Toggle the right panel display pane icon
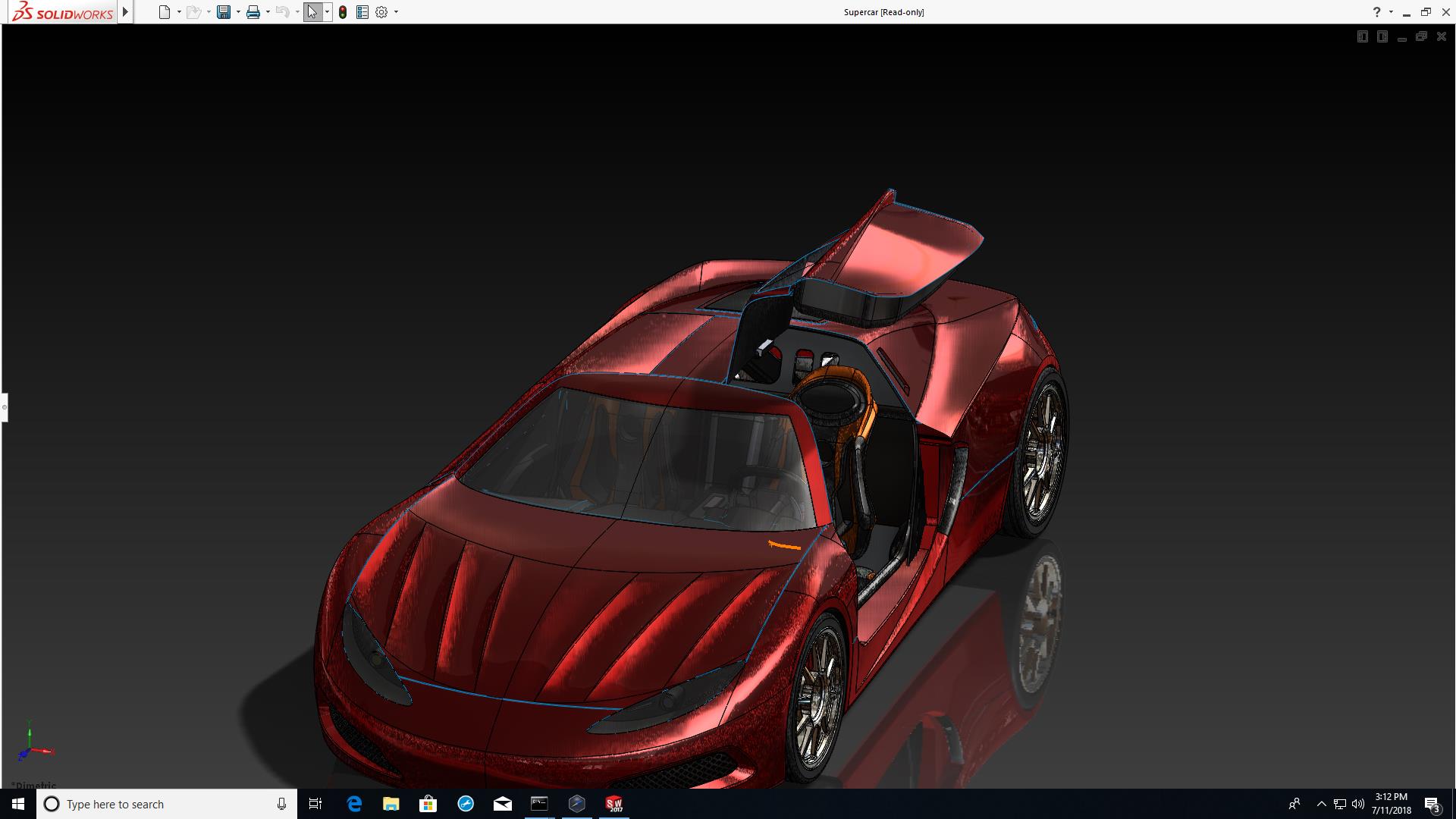The image size is (1456, 819). coord(1382,36)
